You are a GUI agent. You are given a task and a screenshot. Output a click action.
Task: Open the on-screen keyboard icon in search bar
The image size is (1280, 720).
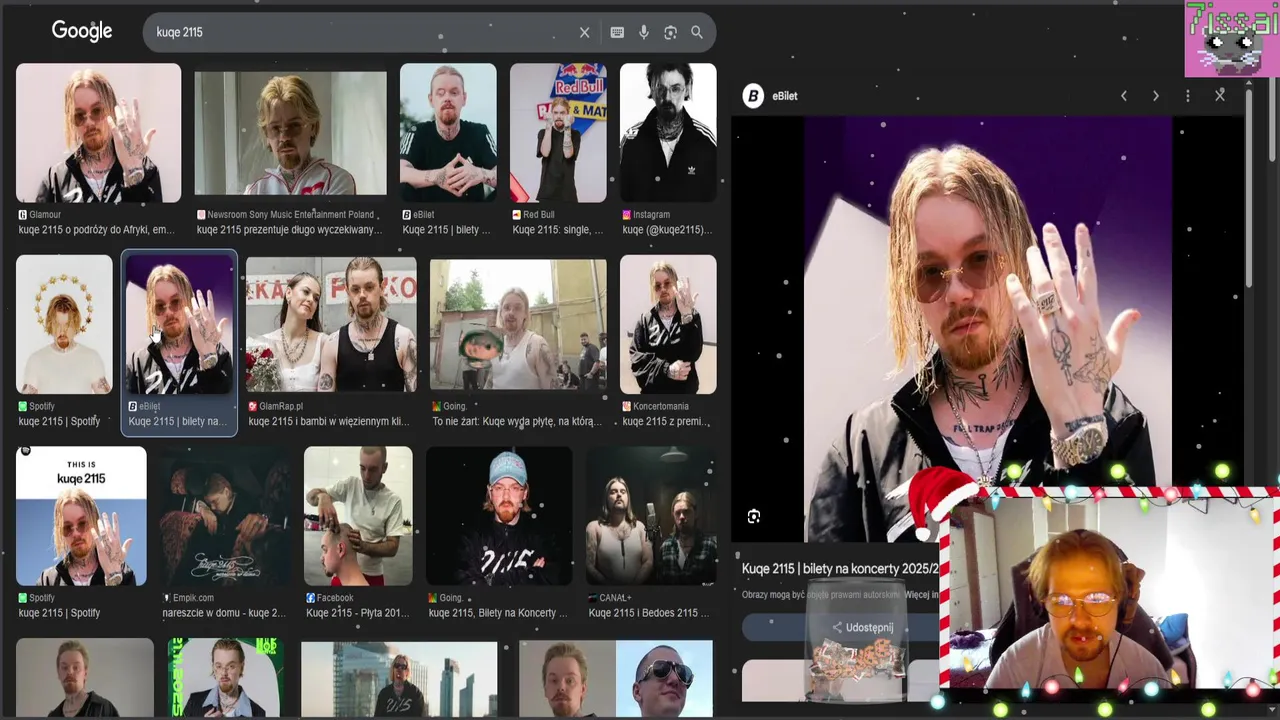pos(617,32)
